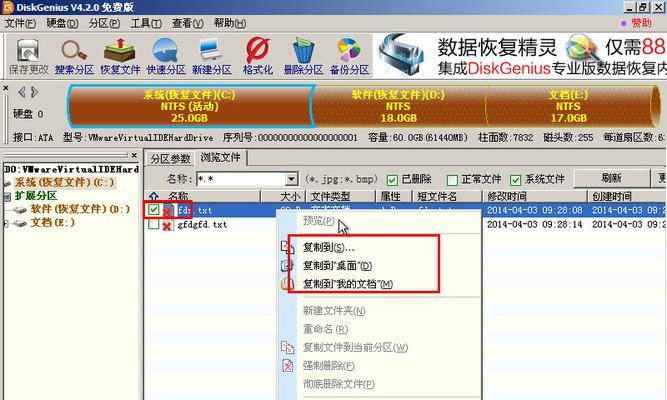The width and height of the screenshot is (667, 400).
Task: Uncheck the first selected txt file checkbox
Action: tap(154, 209)
